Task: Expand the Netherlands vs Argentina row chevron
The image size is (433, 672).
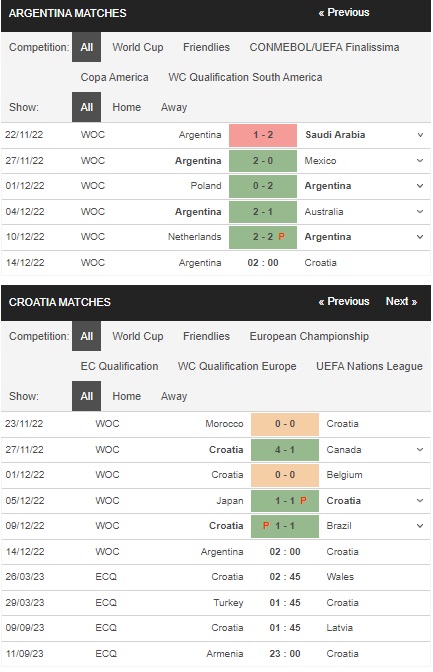Action: 420,237
